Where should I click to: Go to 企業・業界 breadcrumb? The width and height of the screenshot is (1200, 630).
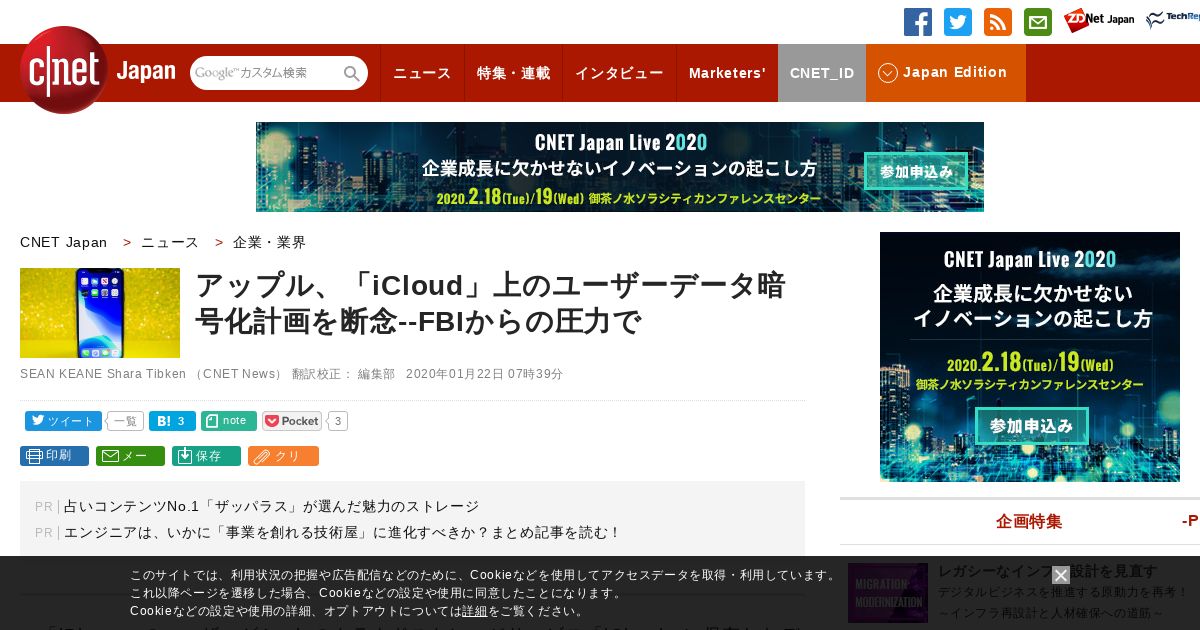click(270, 242)
